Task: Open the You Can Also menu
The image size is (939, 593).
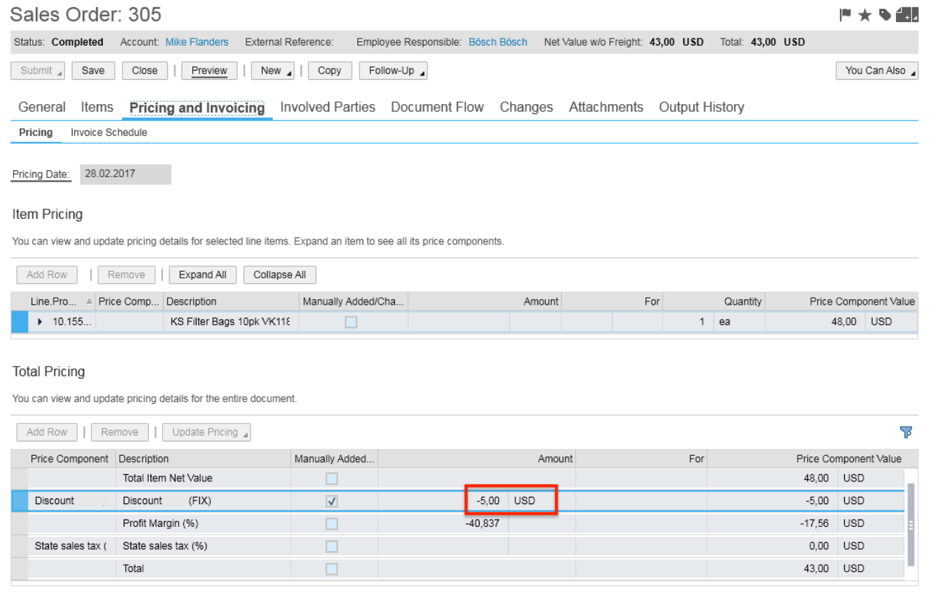Action: (877, 71)
